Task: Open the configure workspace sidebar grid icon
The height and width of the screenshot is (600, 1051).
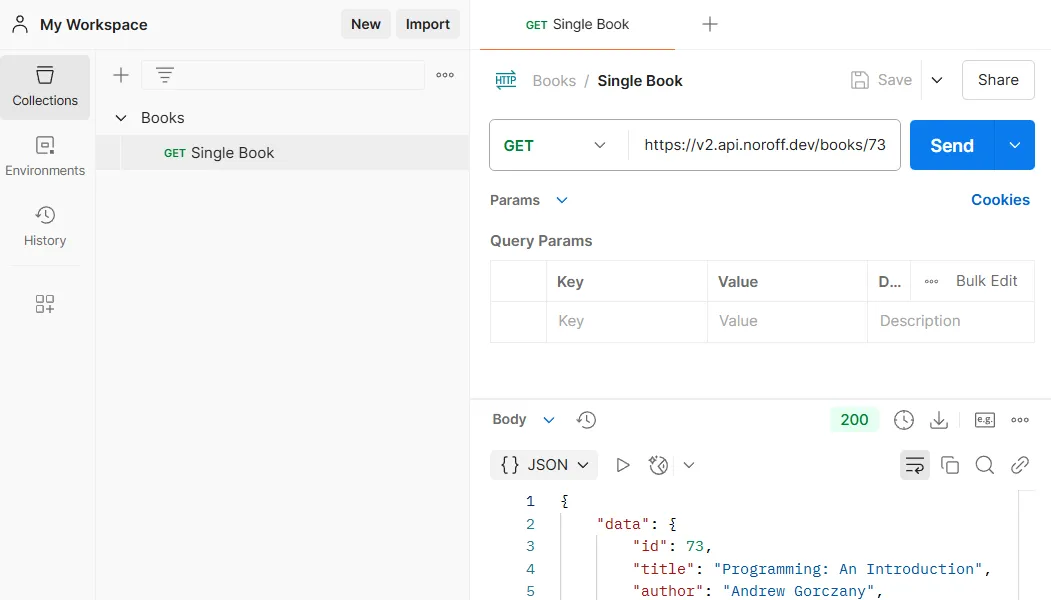Action: tap(45, 304)
